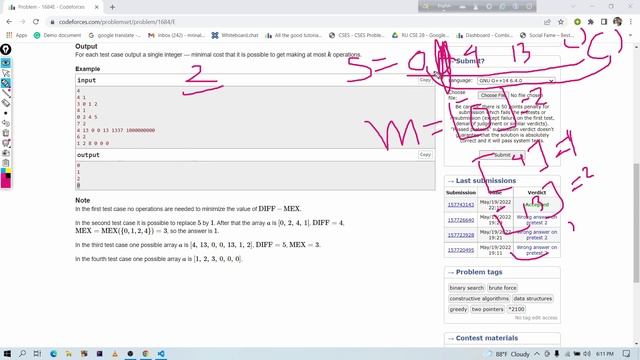Open submission 157726640
This screenshot has height=360, width=640.
[x=461, y=220]
